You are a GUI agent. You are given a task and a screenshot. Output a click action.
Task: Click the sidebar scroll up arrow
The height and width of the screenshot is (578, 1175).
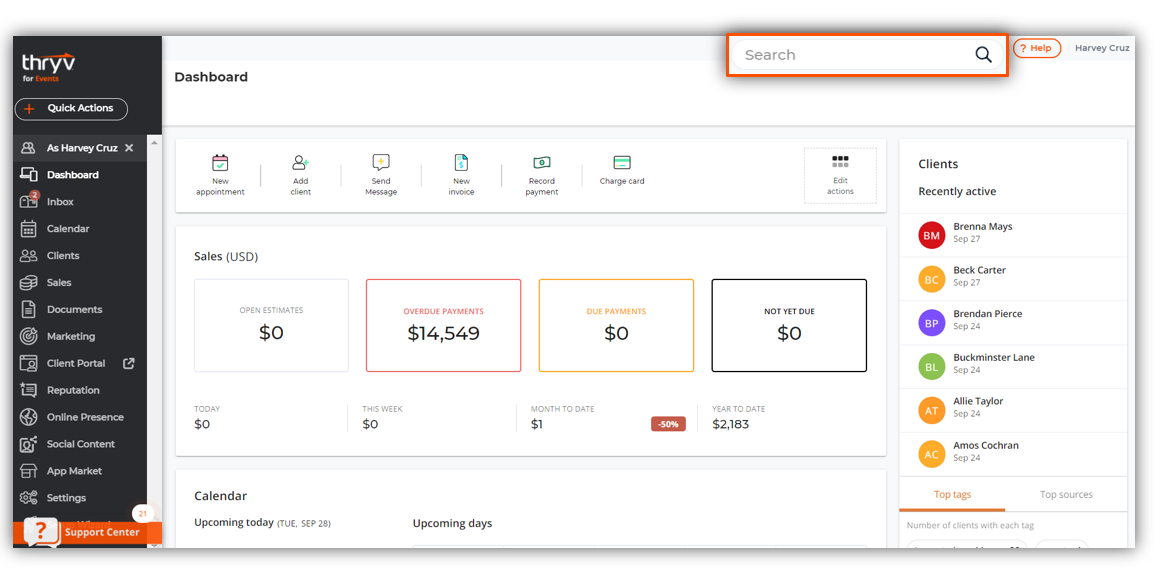point(154,142)
